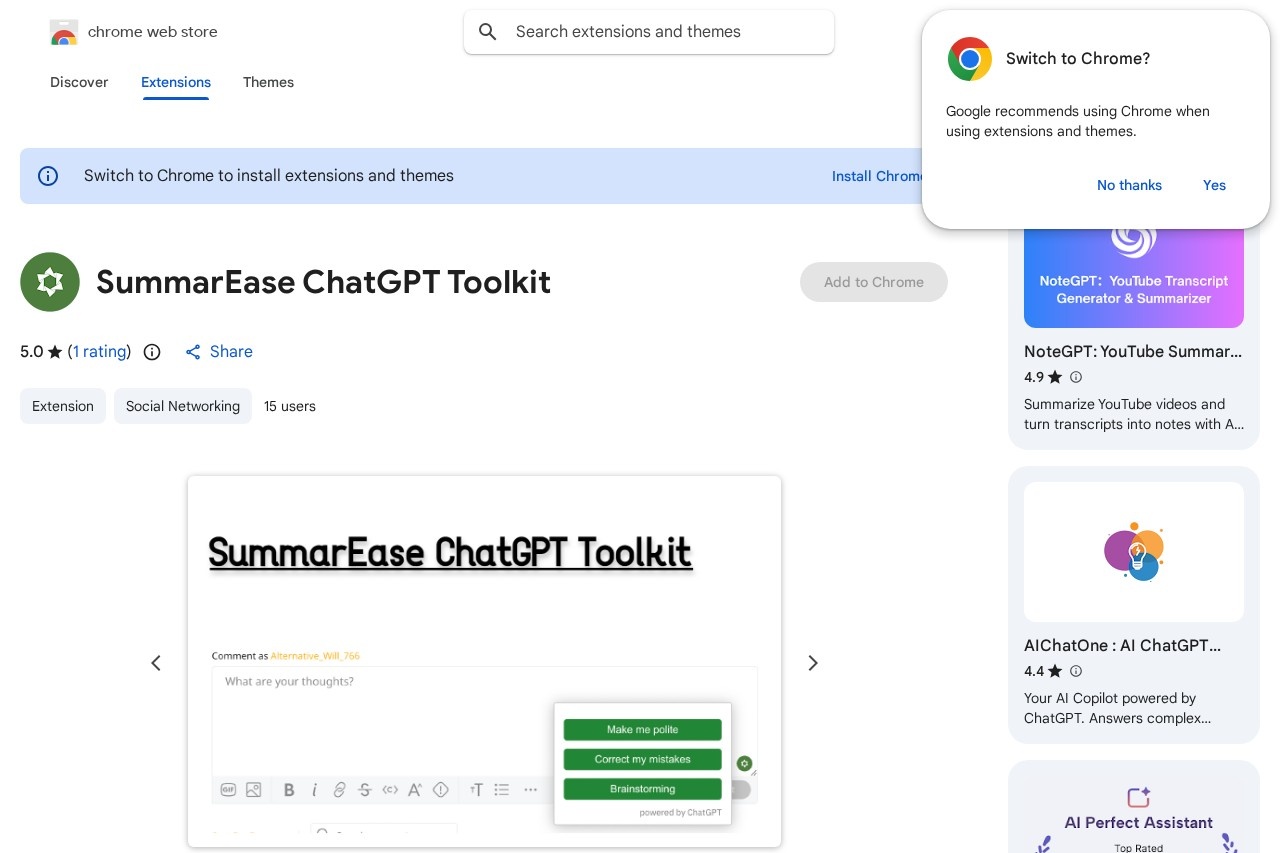Click the Install Chrome link in banner

[x=877, y=176]
